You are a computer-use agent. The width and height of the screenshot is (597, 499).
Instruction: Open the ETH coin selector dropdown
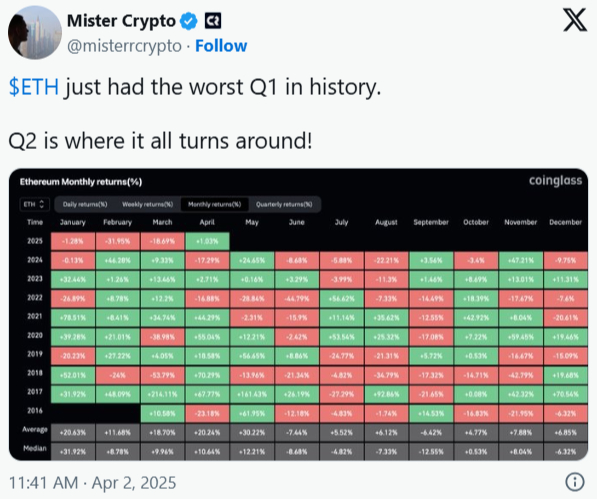[34, 204]
